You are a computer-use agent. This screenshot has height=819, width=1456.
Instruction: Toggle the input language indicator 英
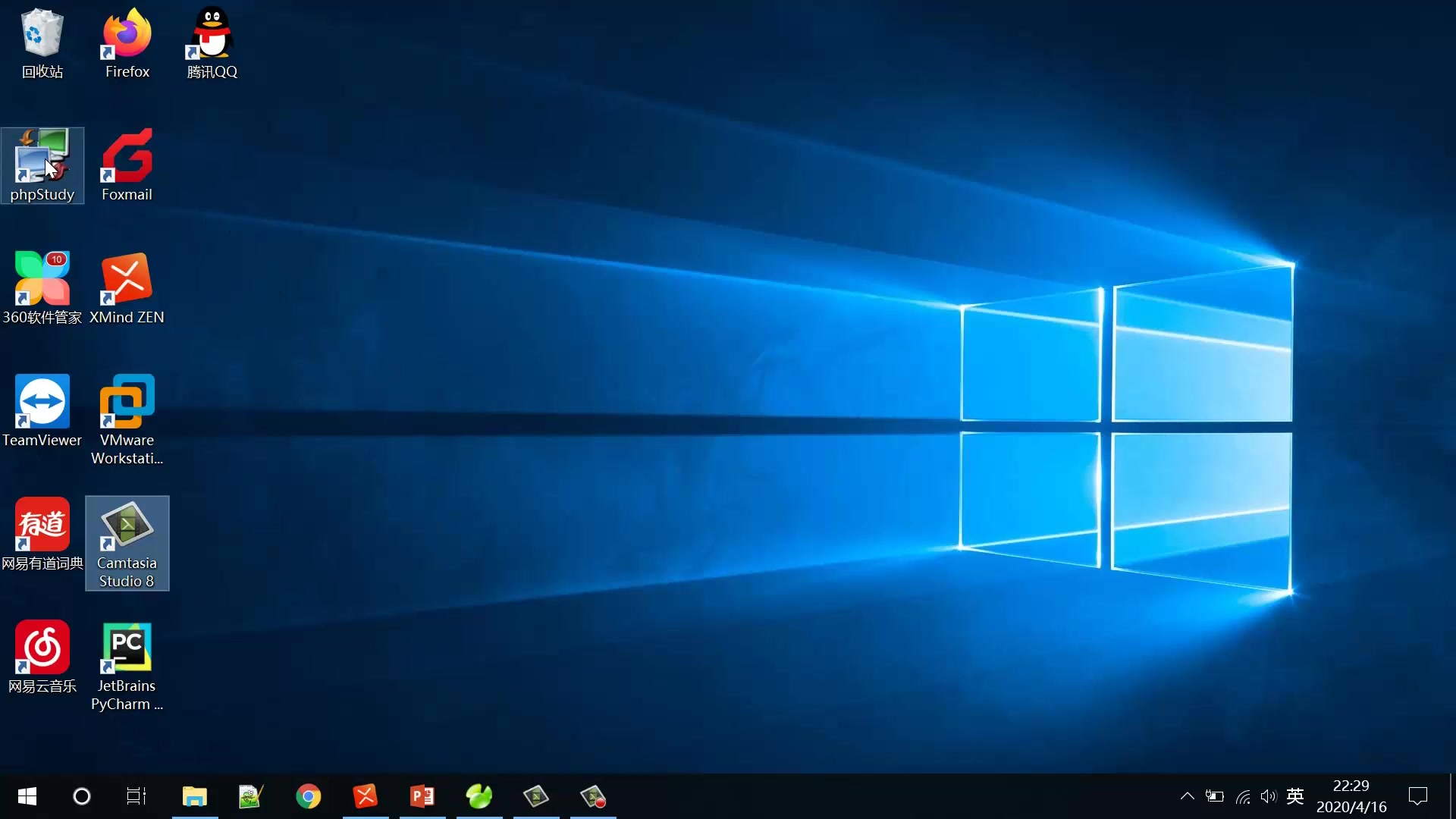pyautogui.click(x=1295, y=796)
